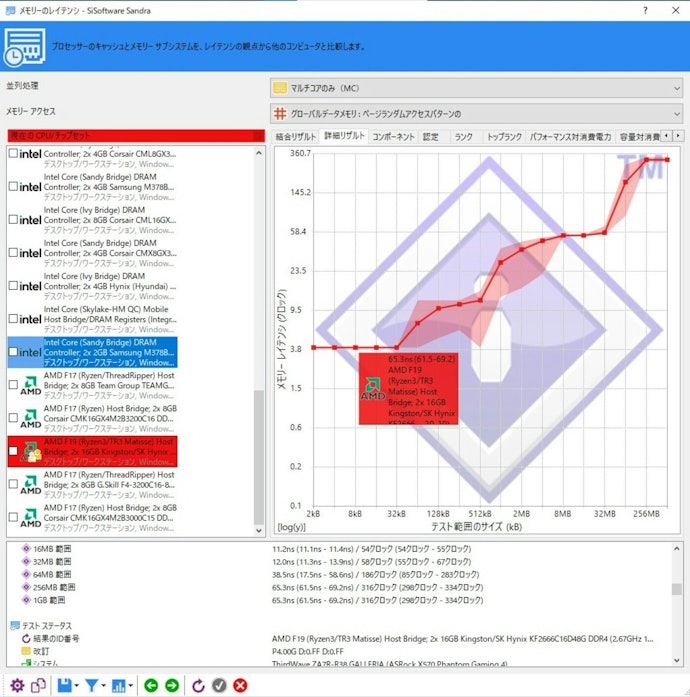690x697 pixels.
Task: Click the blue bar chart icon
Action: point(118,685)
